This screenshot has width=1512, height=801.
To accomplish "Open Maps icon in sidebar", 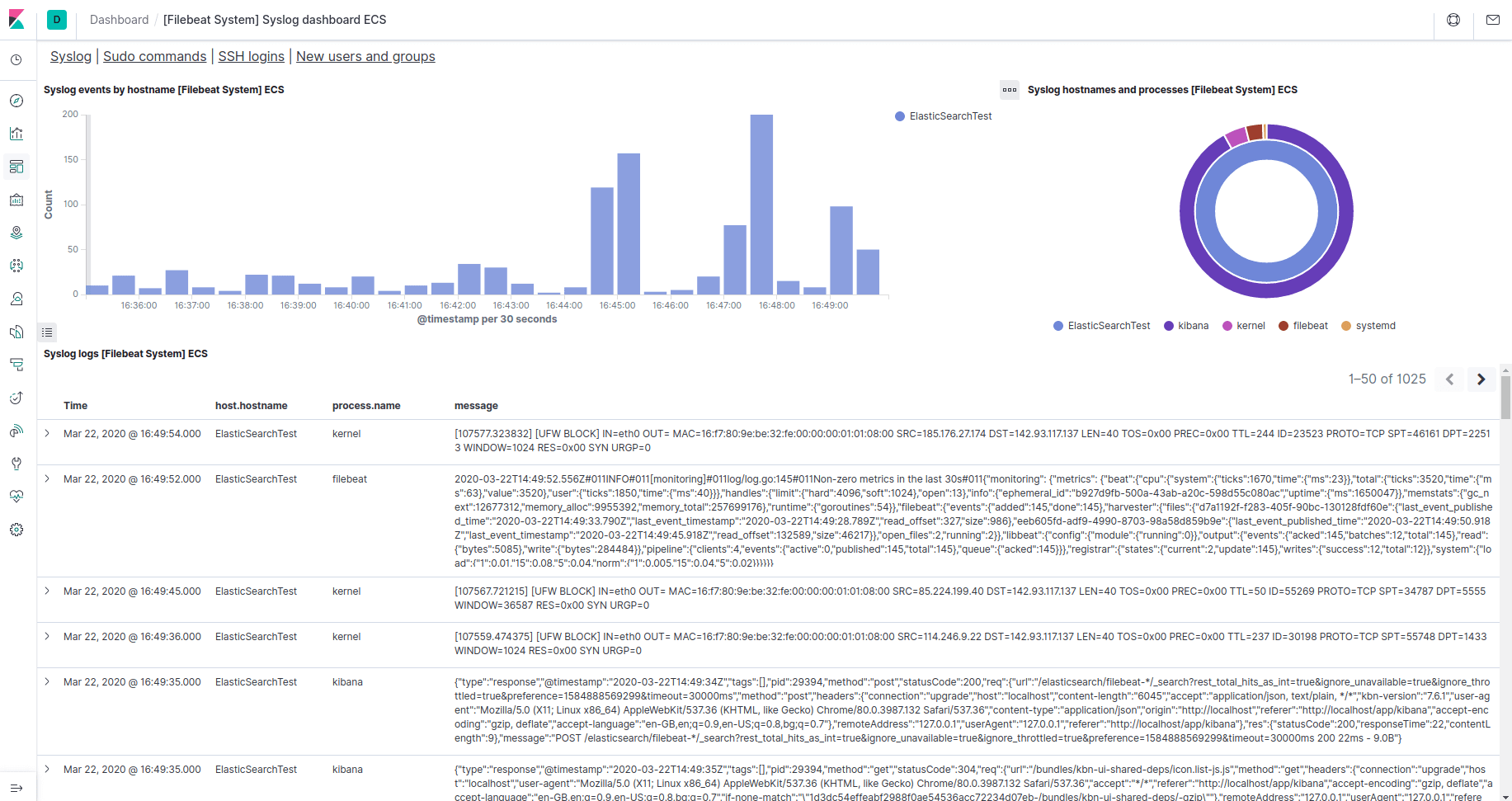I will coord(16,233).
